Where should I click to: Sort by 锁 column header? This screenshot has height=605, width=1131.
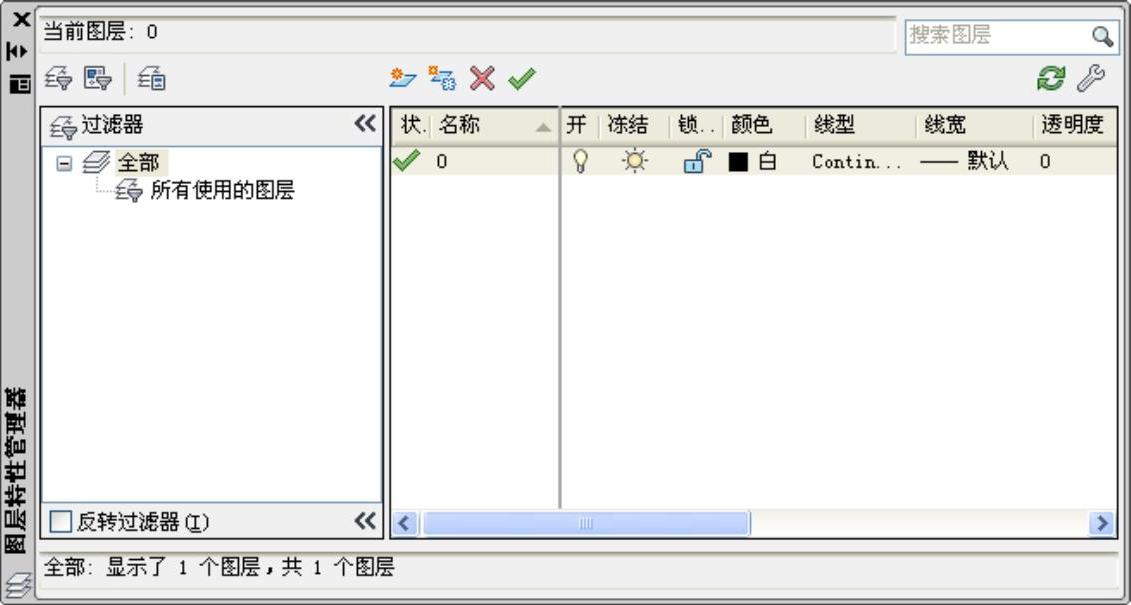coord(695,125)
